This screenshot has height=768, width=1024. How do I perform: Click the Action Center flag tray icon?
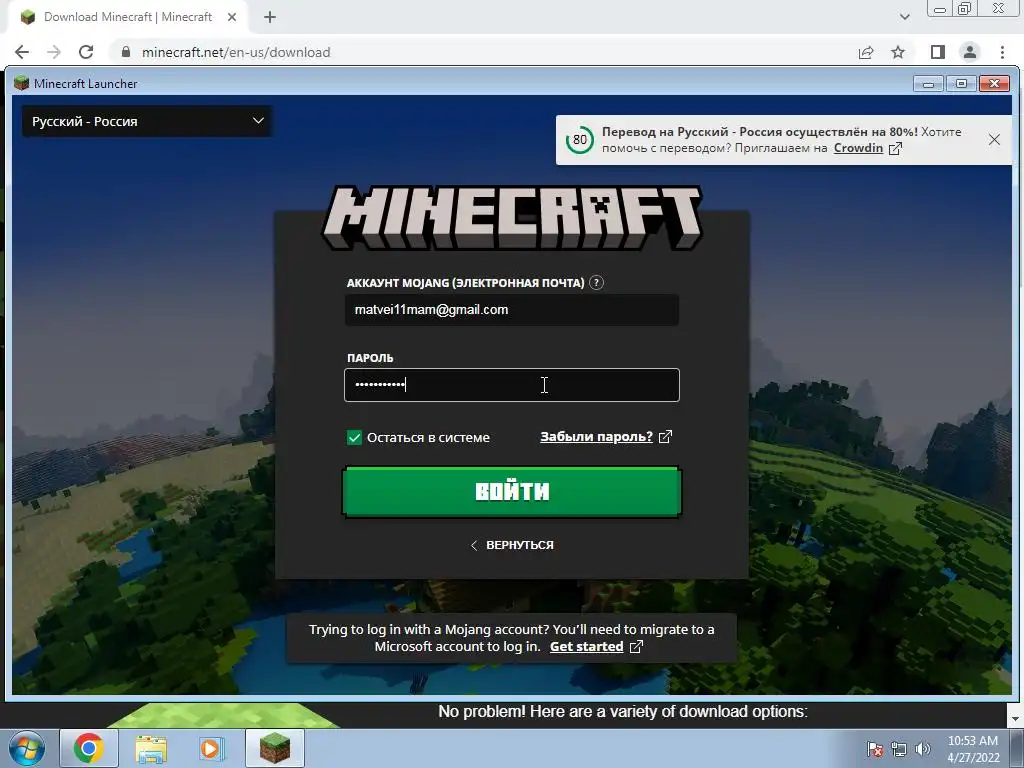875,749
